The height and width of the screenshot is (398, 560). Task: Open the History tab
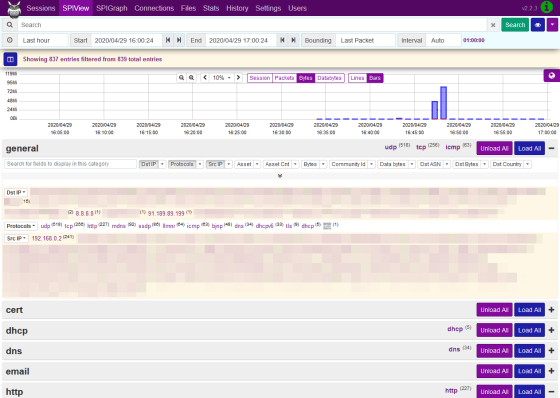(237, 8)
